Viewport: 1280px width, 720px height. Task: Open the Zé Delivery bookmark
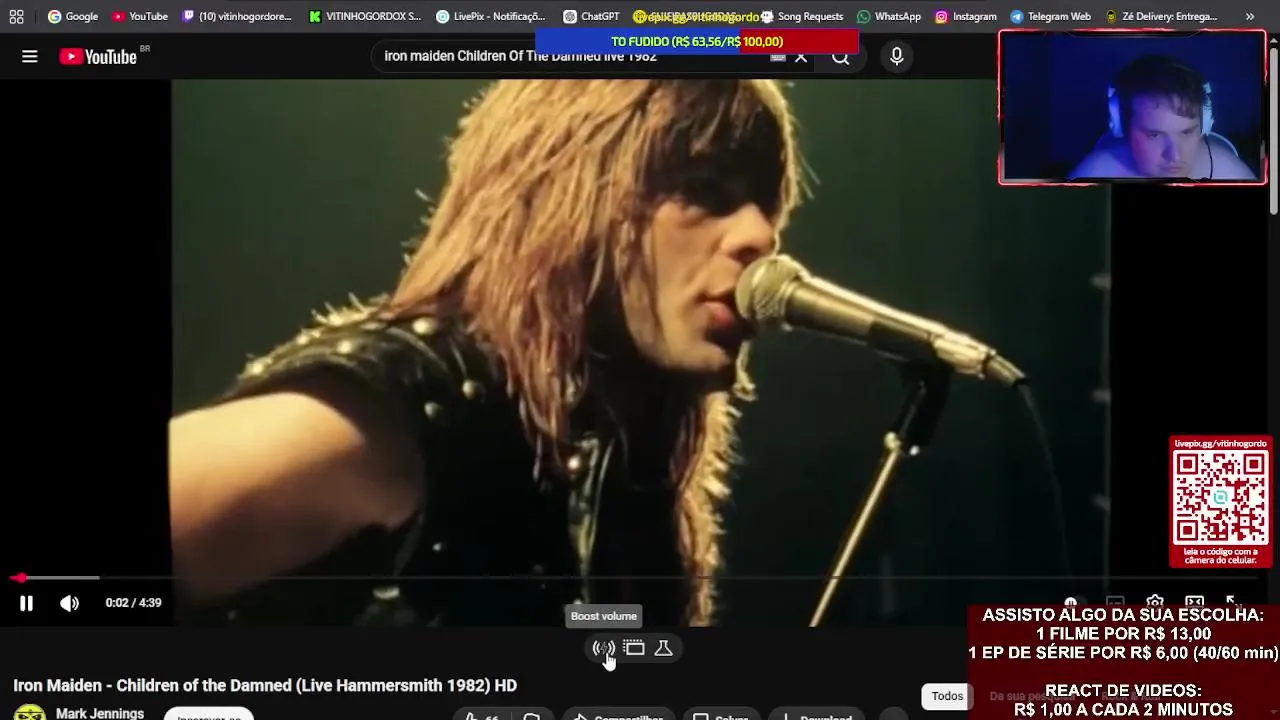pyautogui.click(x=1161, y=16)
